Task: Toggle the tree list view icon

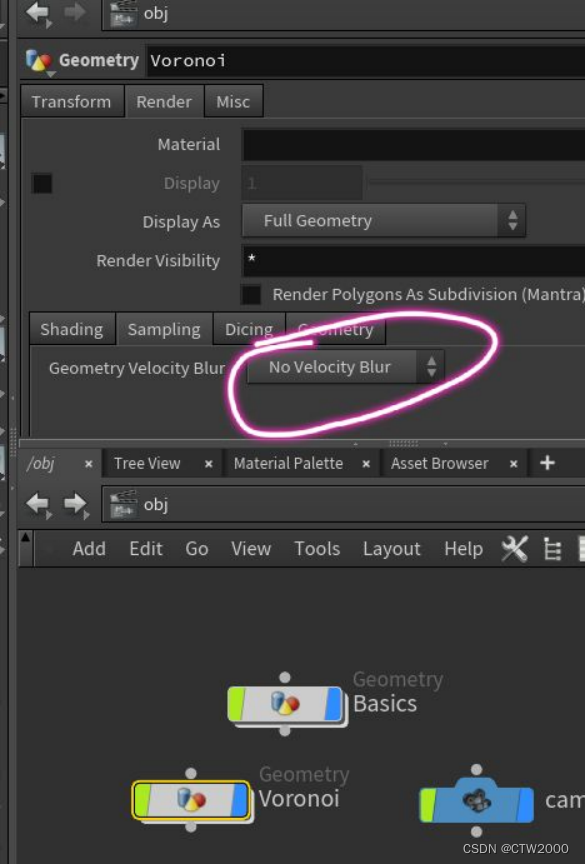Action: click(552, 549)
